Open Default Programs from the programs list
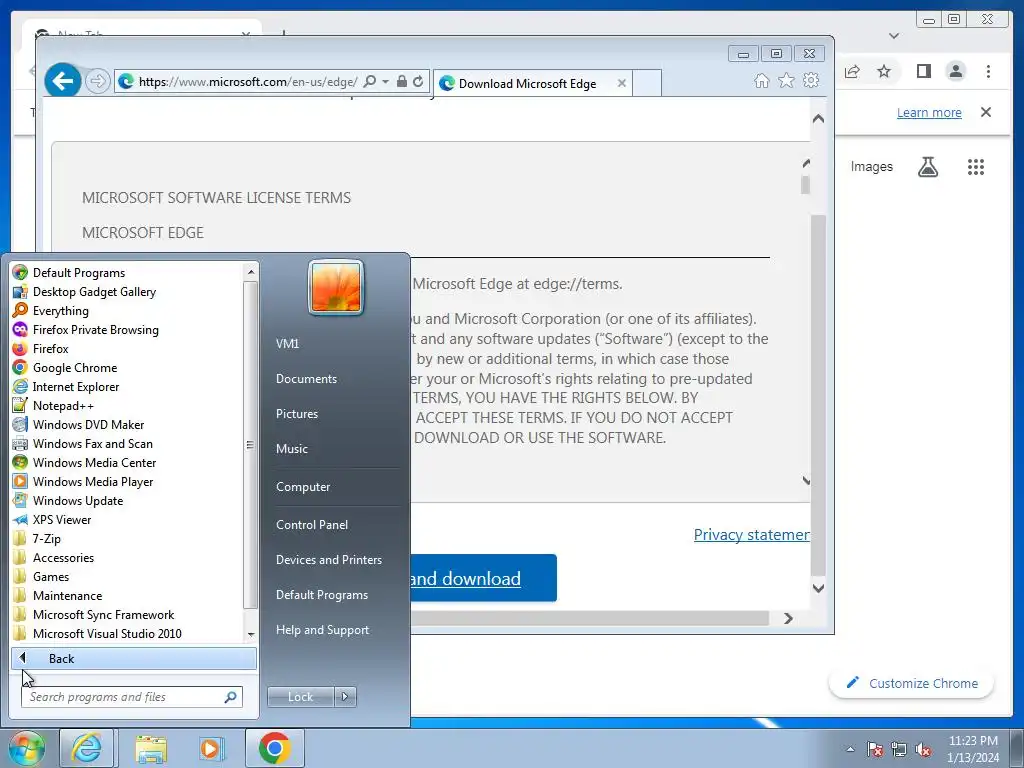This screenshot has width=1024, height=768. (78, 272)
